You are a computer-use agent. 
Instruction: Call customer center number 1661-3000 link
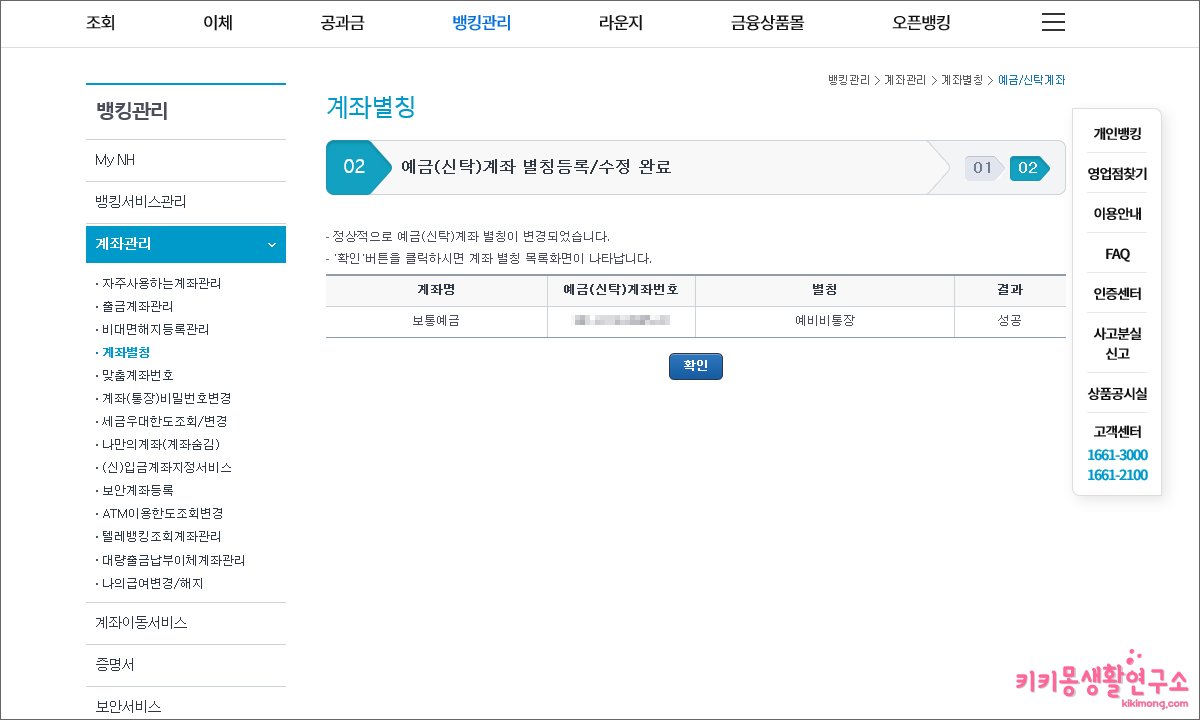[x=1117, y=455]
